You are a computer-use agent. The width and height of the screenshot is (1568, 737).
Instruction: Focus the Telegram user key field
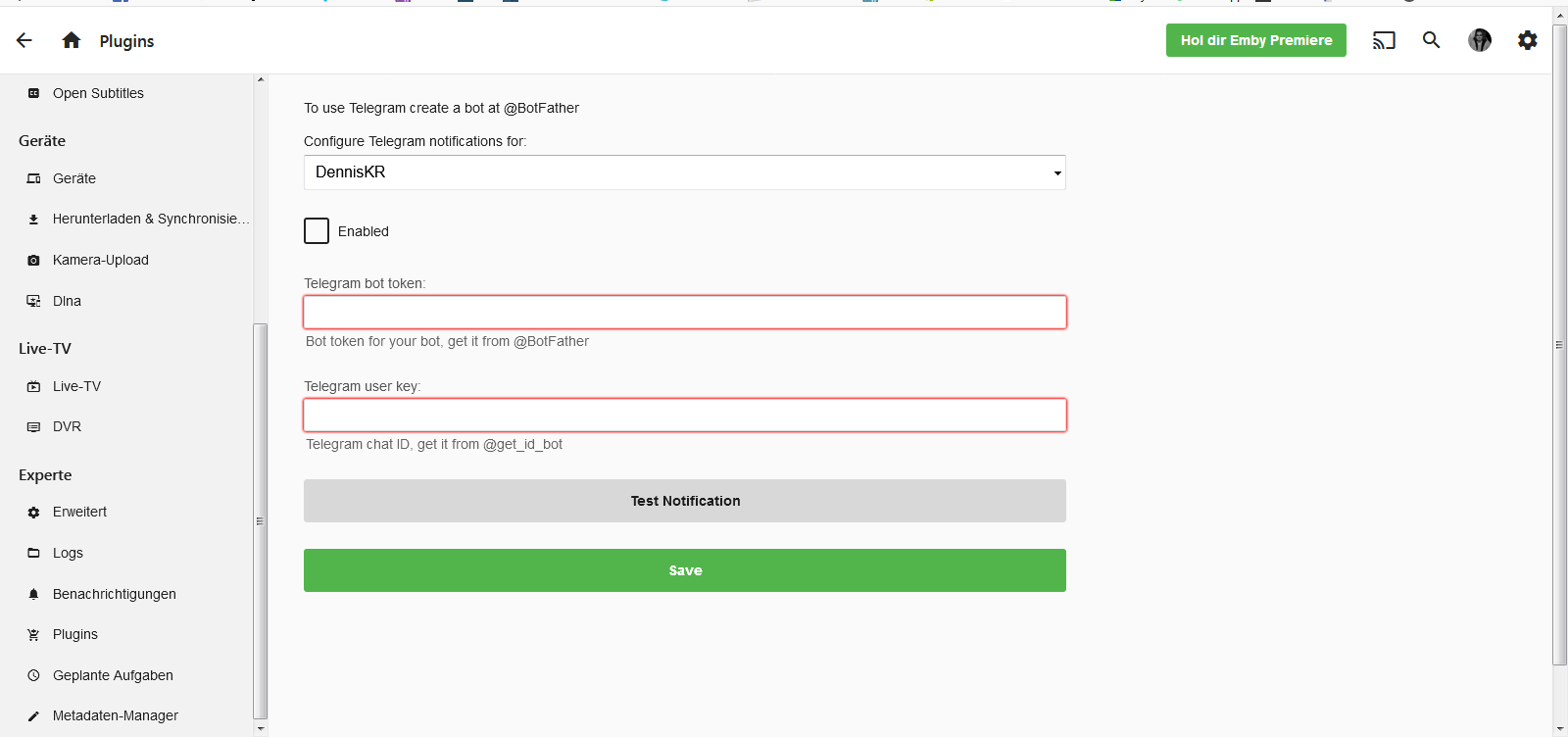[x=685, y=415]
